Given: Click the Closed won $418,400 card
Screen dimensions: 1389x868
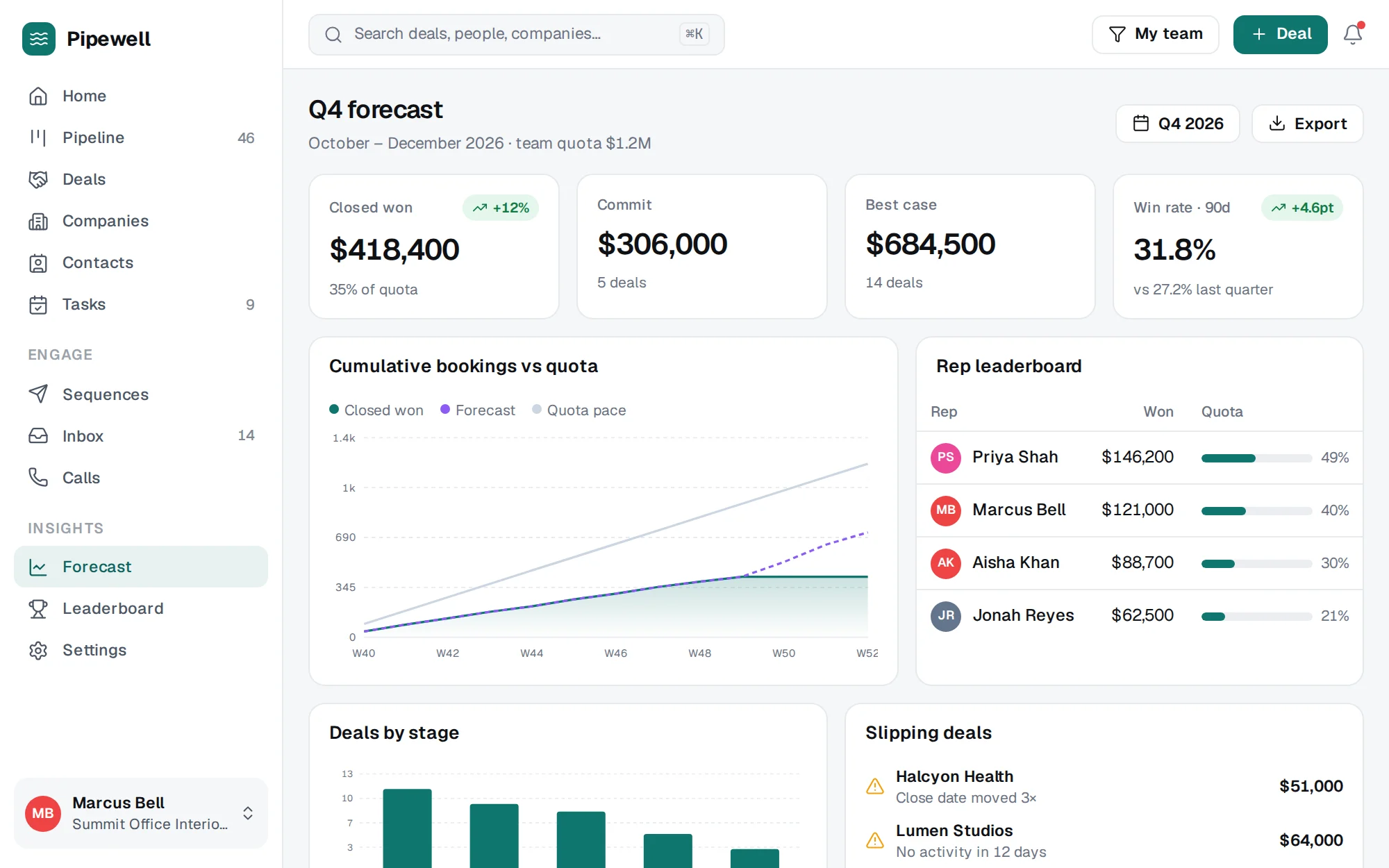Looking at the screenshot, I should (x=434, y=247).
